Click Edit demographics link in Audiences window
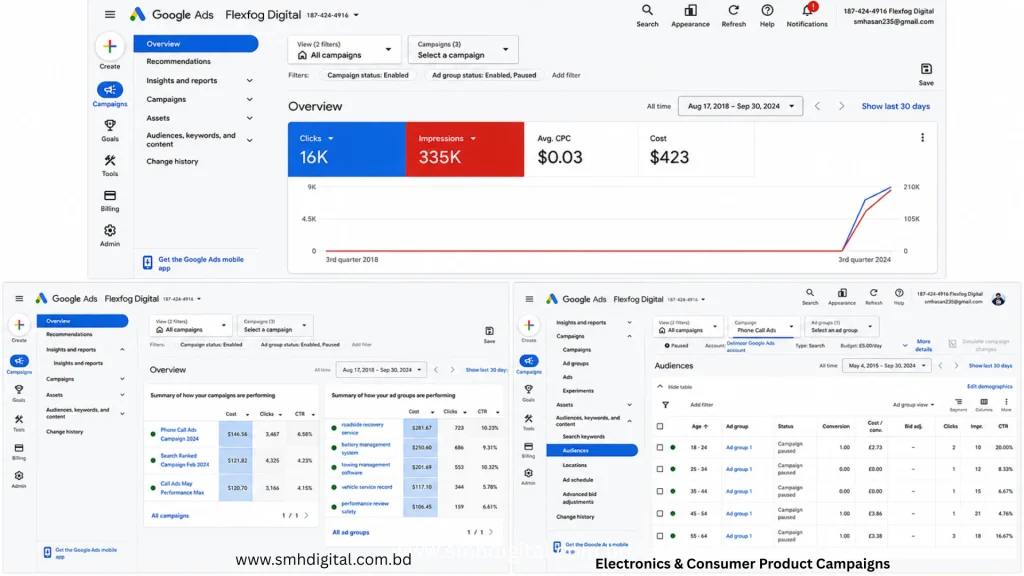This screenshot has height=576, width=1024. (x=989, y=387)
